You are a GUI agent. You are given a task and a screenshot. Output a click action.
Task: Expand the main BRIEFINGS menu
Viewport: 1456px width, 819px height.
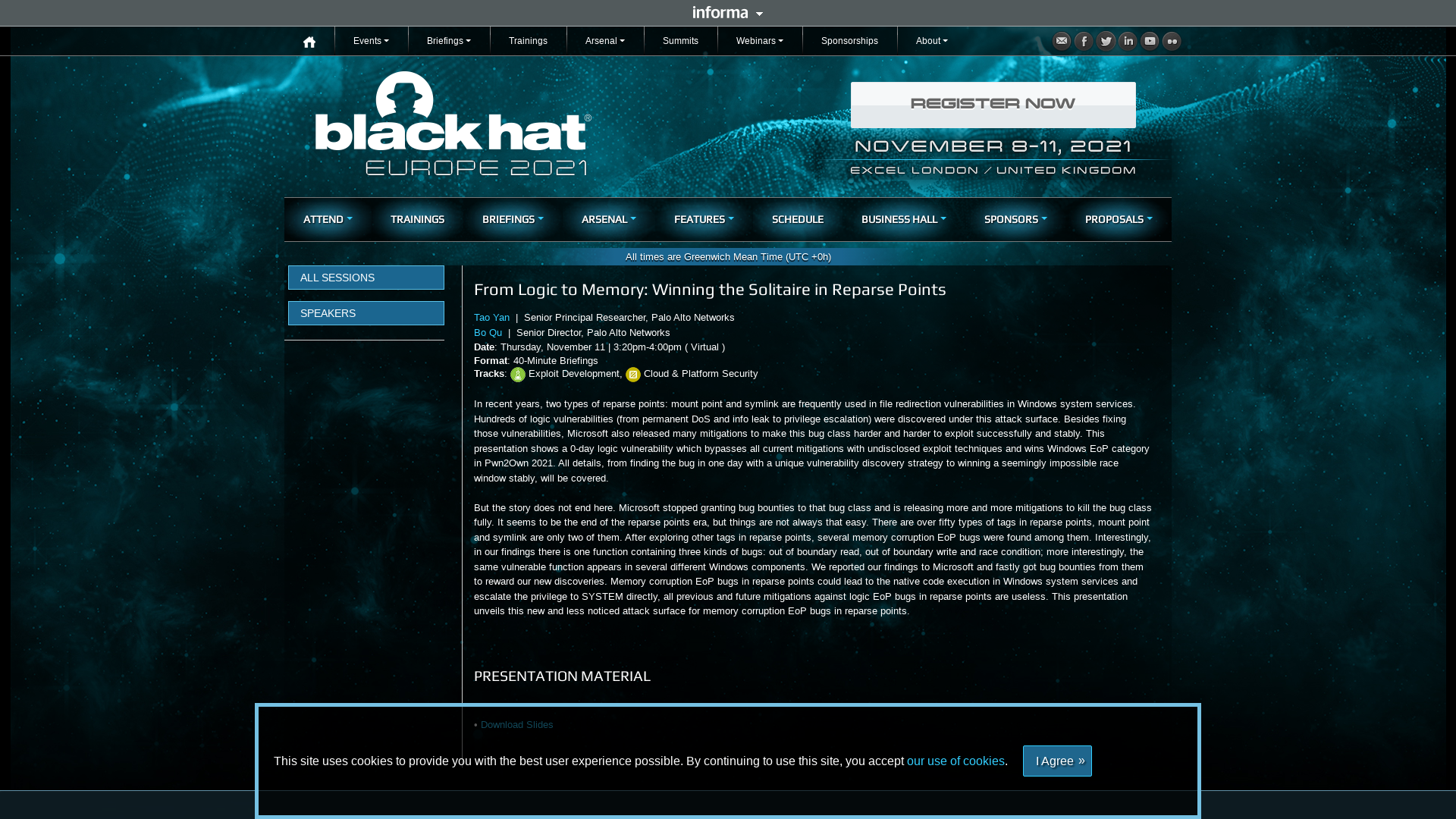tap(513, 219)
